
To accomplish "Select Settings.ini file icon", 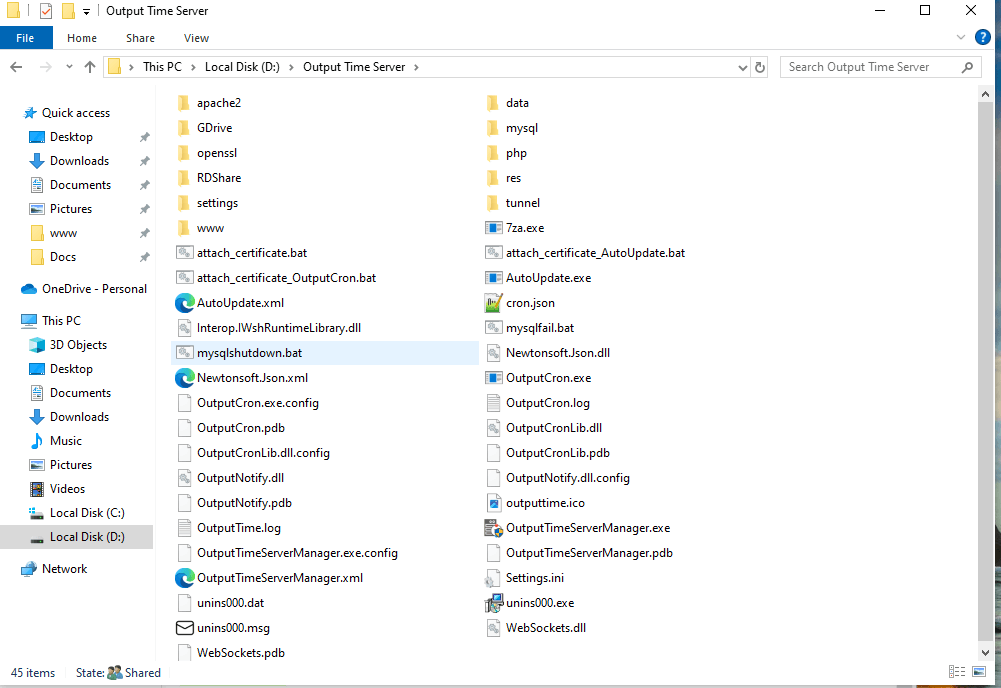I will (x=493, y=578).
